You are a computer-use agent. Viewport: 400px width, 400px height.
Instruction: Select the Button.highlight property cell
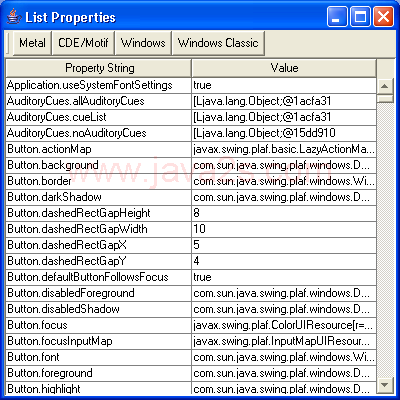pos(99,388)
